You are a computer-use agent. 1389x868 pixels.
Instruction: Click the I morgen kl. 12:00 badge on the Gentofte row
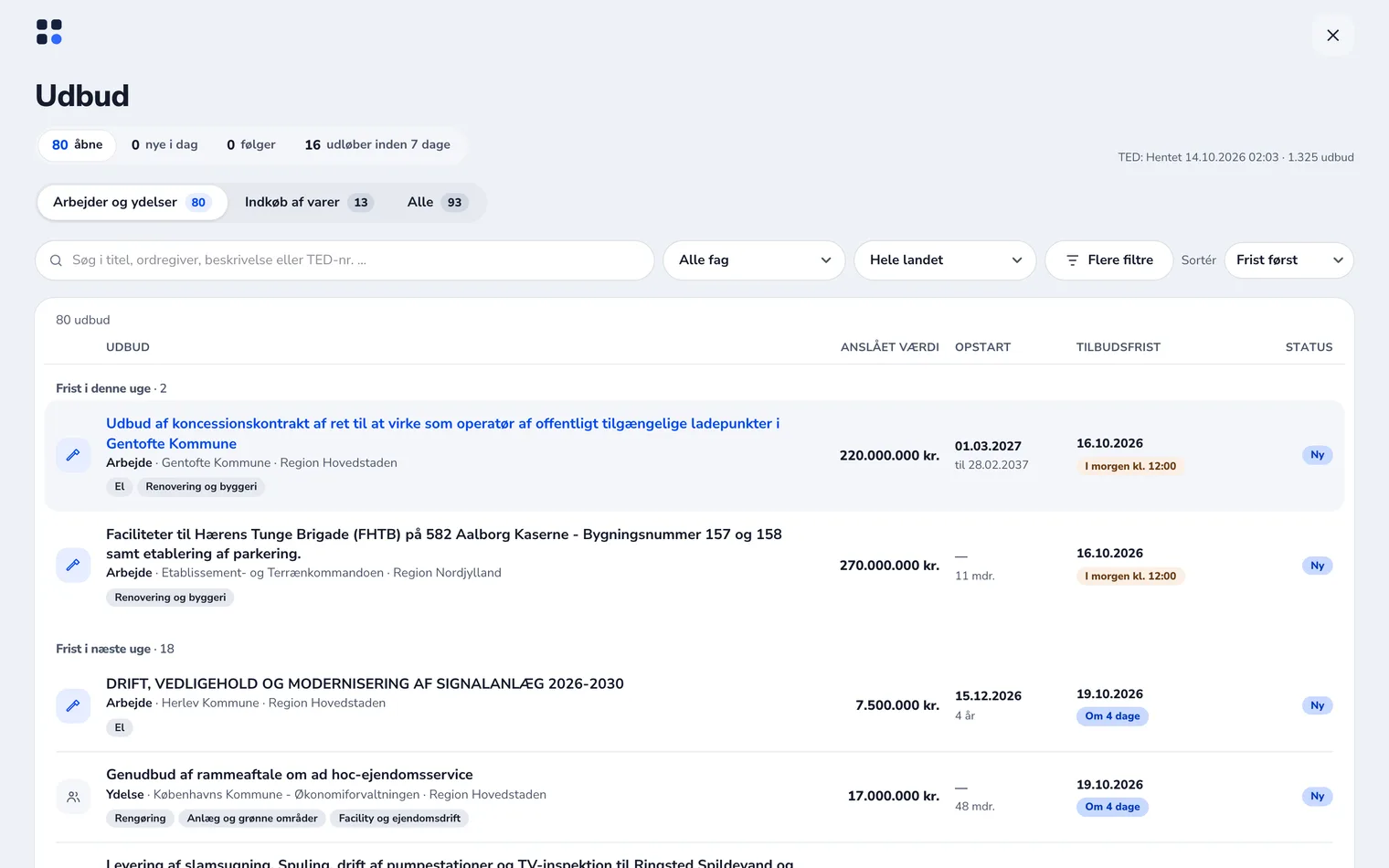pyautogui.click(x=1130, y=466)
